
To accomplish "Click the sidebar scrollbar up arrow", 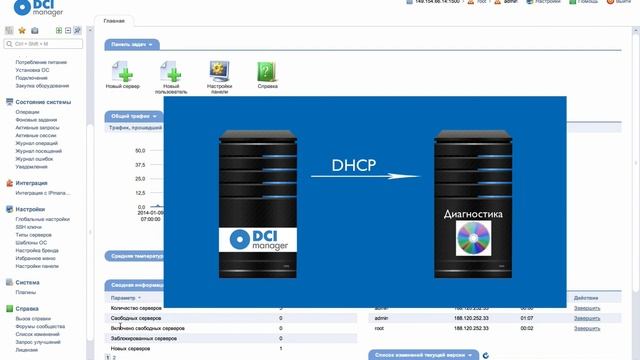I will click(90, 30).
